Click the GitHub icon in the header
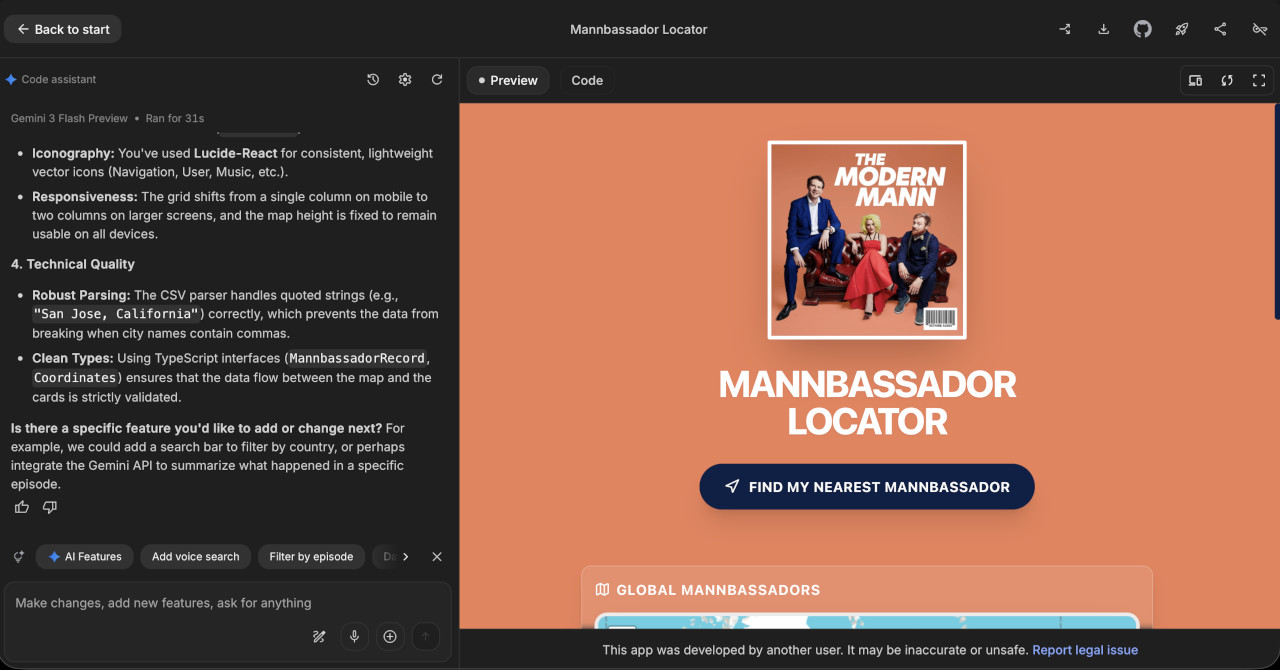This screenshot has width=1280, height=670. tap(1142, 29)
